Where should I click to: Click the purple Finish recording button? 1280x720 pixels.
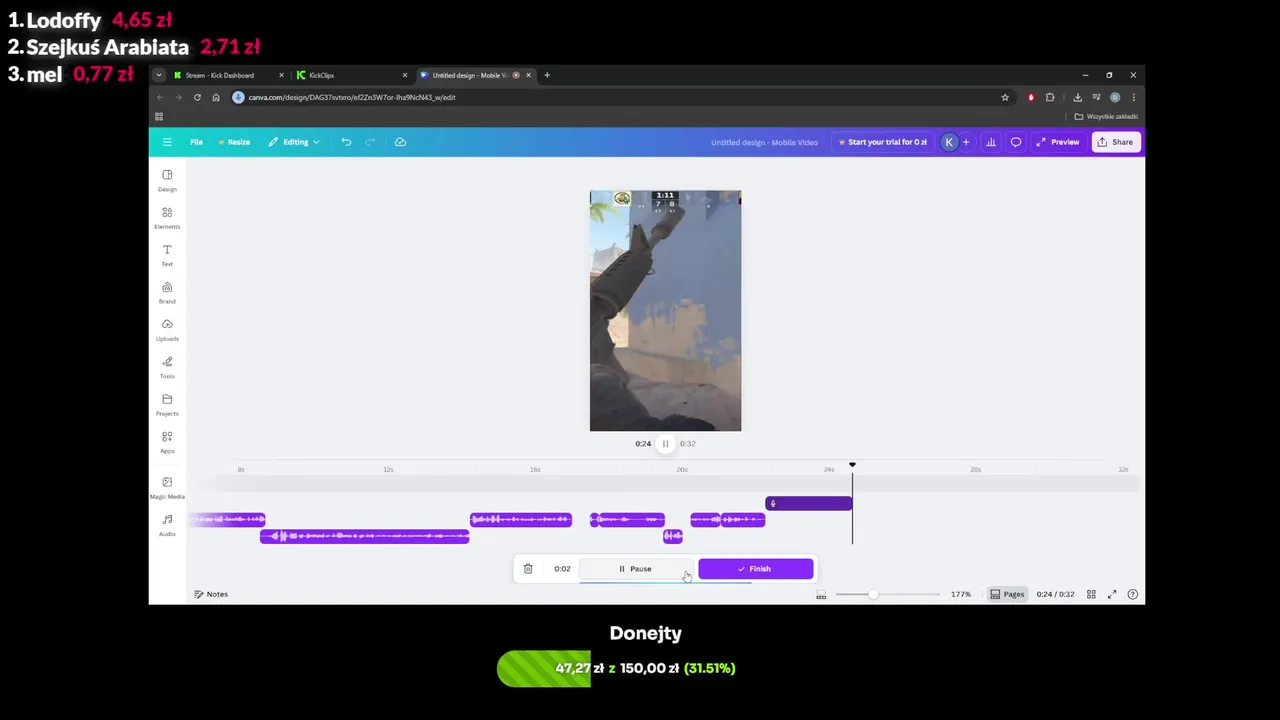[755, 569]
